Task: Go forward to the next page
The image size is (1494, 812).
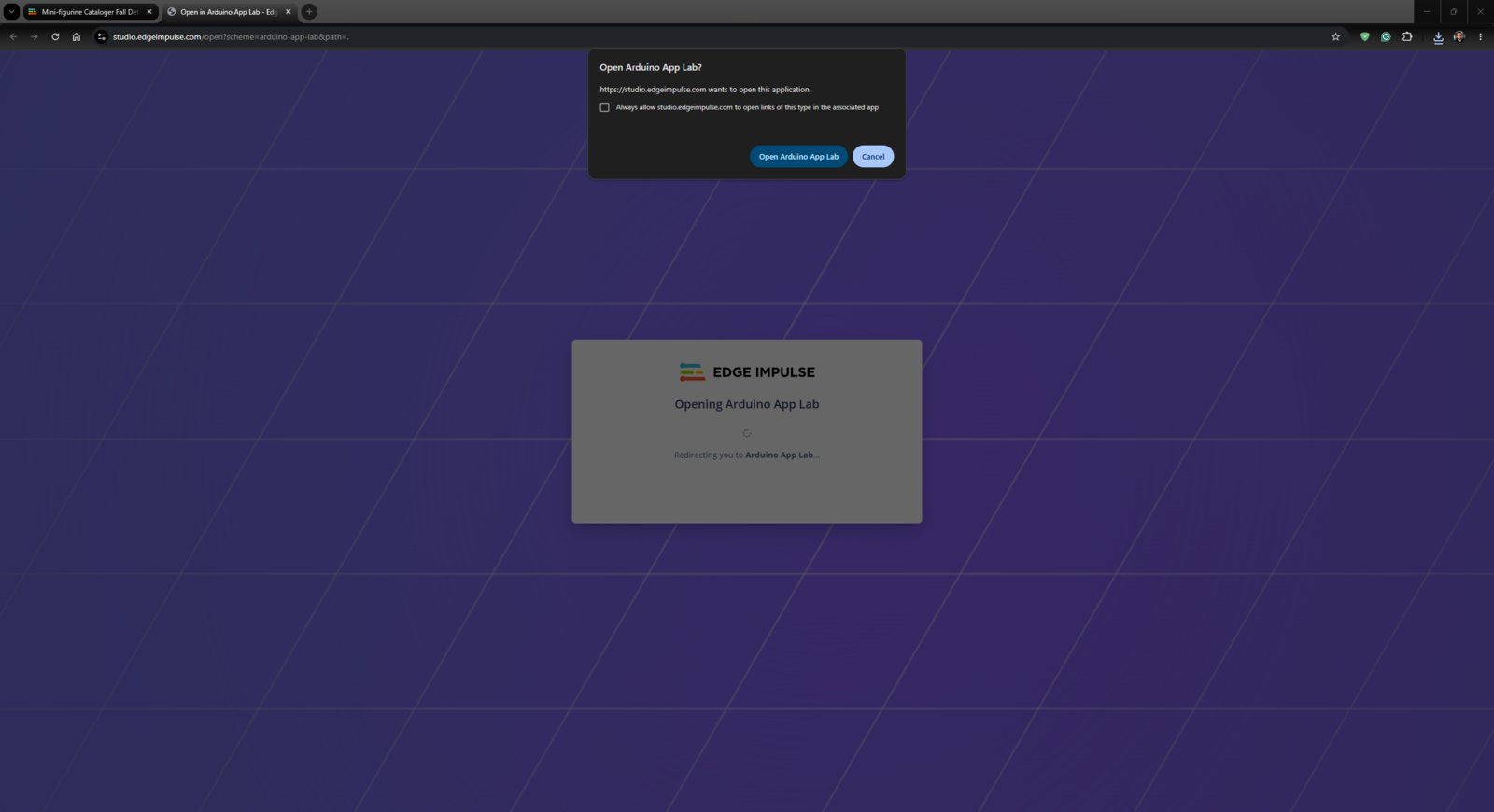Action: (35, 37)
